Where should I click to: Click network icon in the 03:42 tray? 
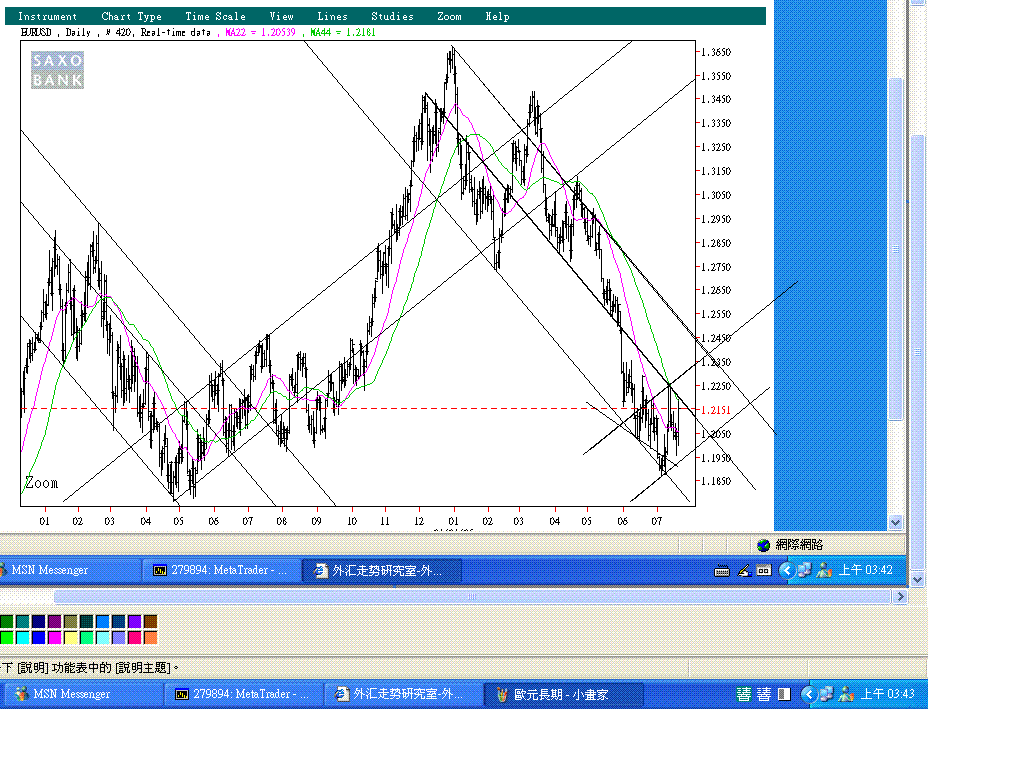click(805, 570)
